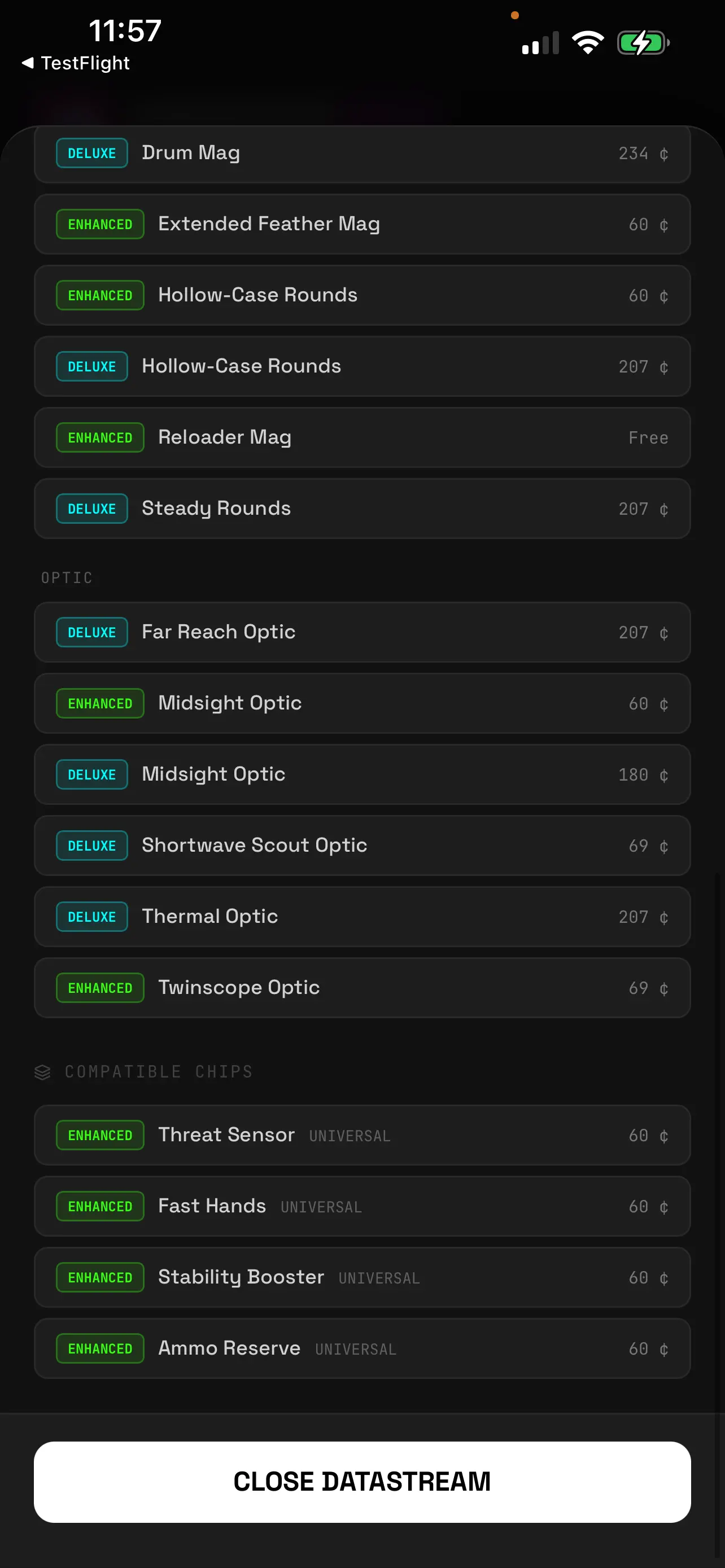The width and height of the screenshot is (725, 1568).
Task: Tap the Free label on Reloader Mag
Action: 648,437
